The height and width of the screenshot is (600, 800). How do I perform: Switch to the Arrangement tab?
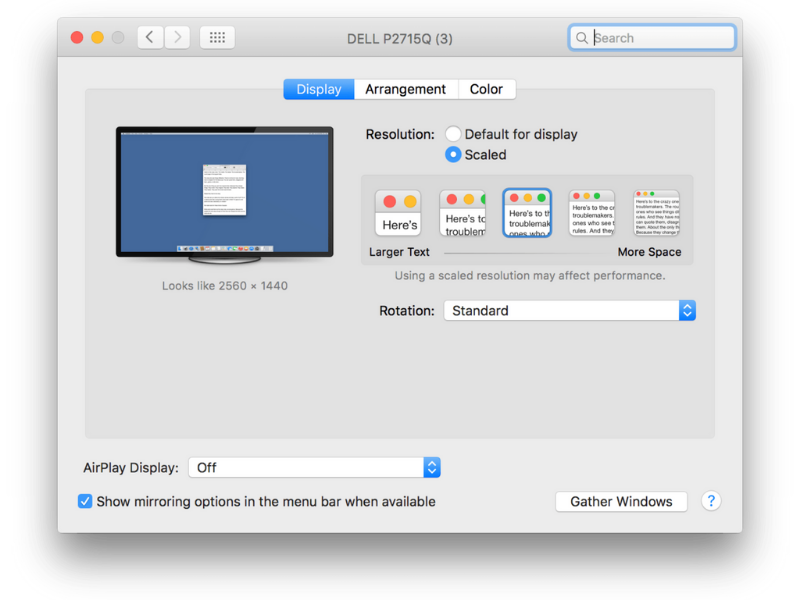click(x=406, y=89)
